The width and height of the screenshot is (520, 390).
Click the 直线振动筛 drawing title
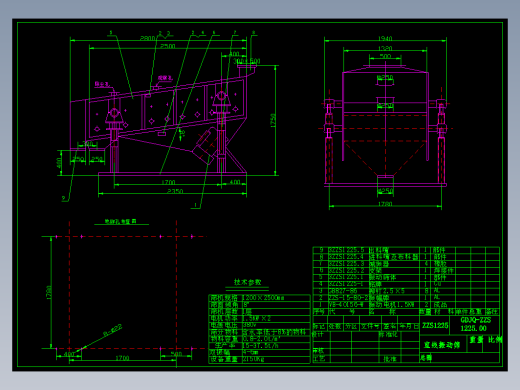[x=442, y=345]
